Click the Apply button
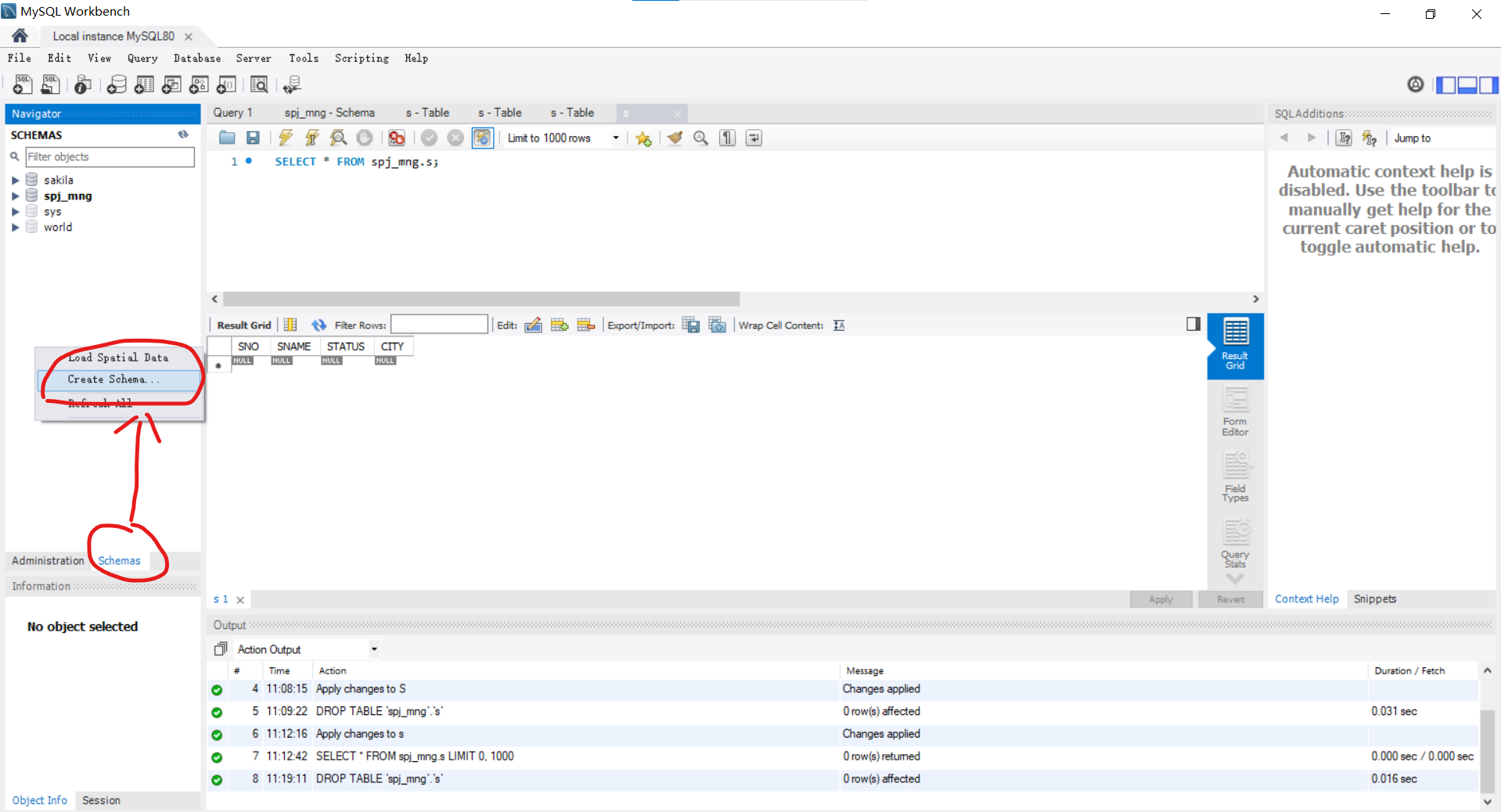Screen dimensions: 1501x812 tap(1161, 599)
